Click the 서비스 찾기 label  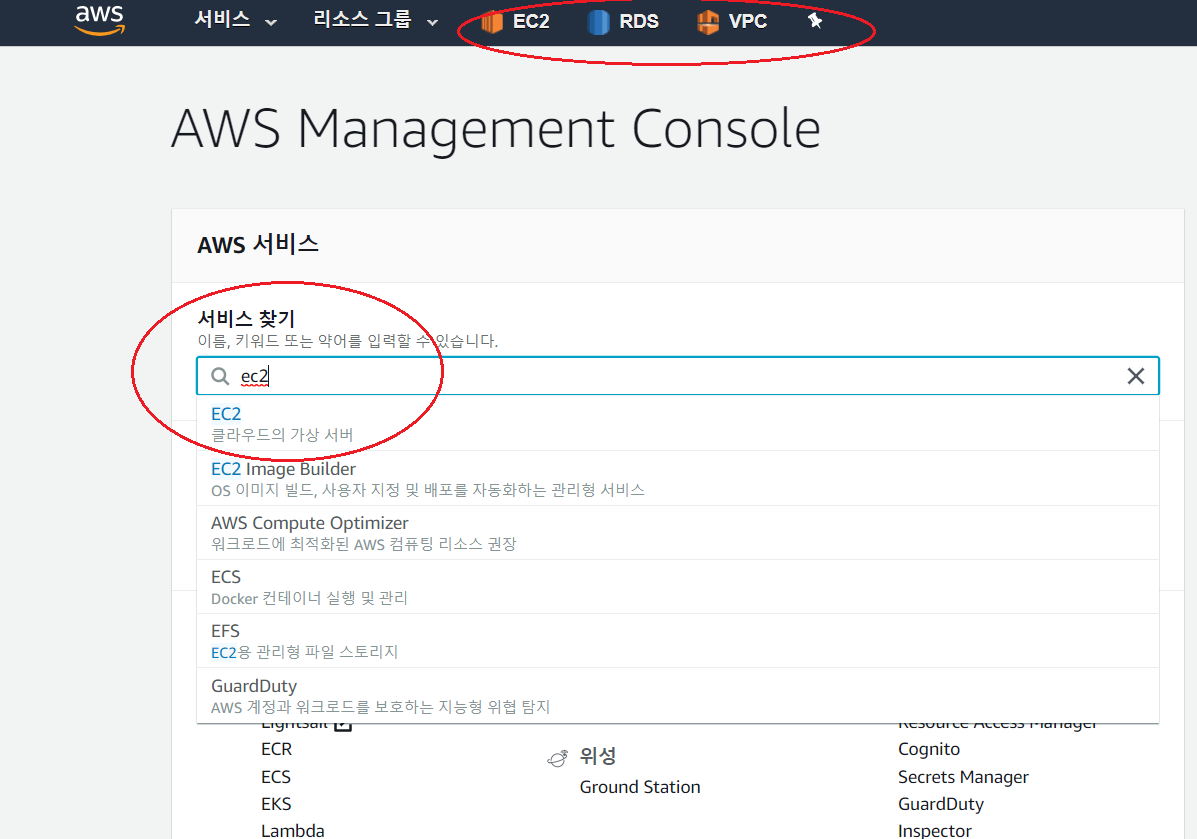point(247,318)
